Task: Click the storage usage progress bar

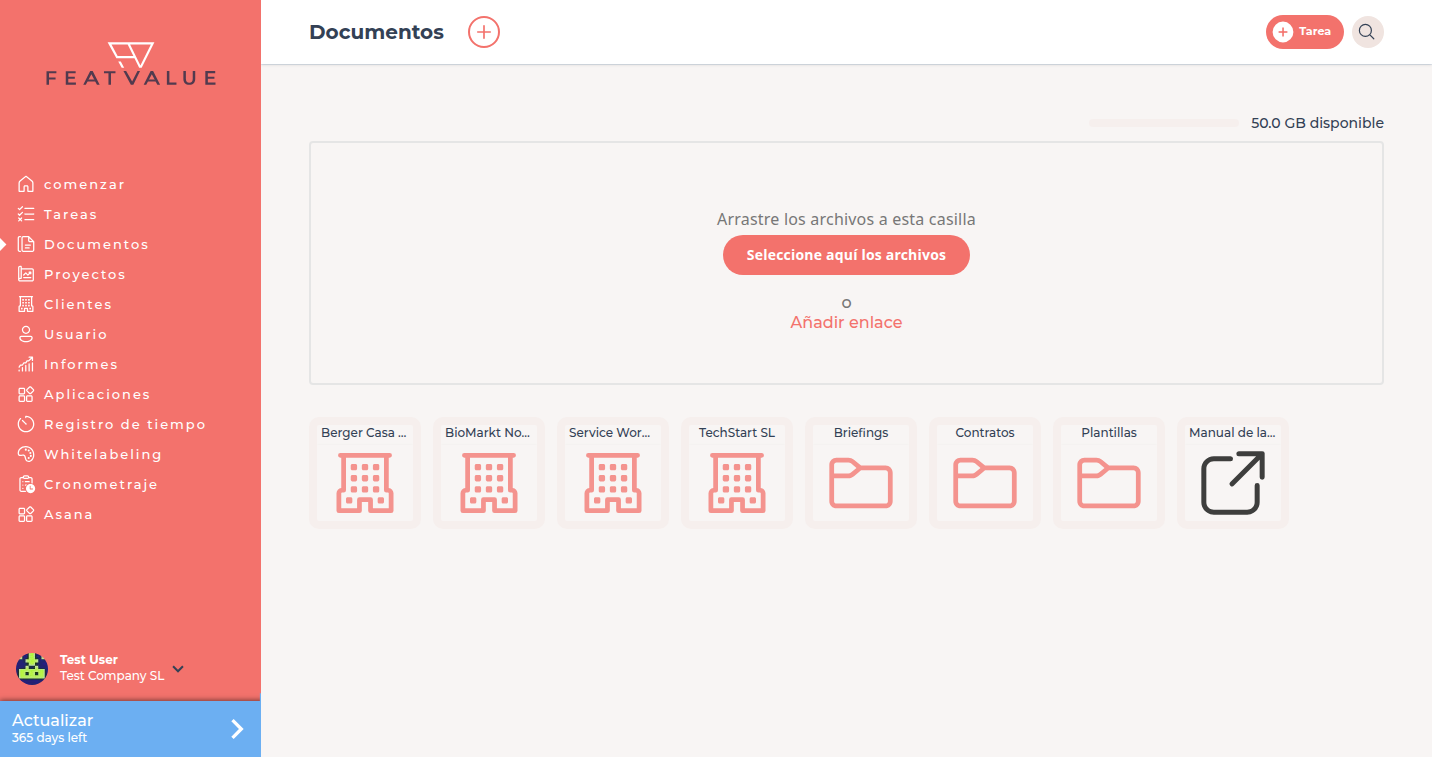Action: click(x=1164, y=123)
